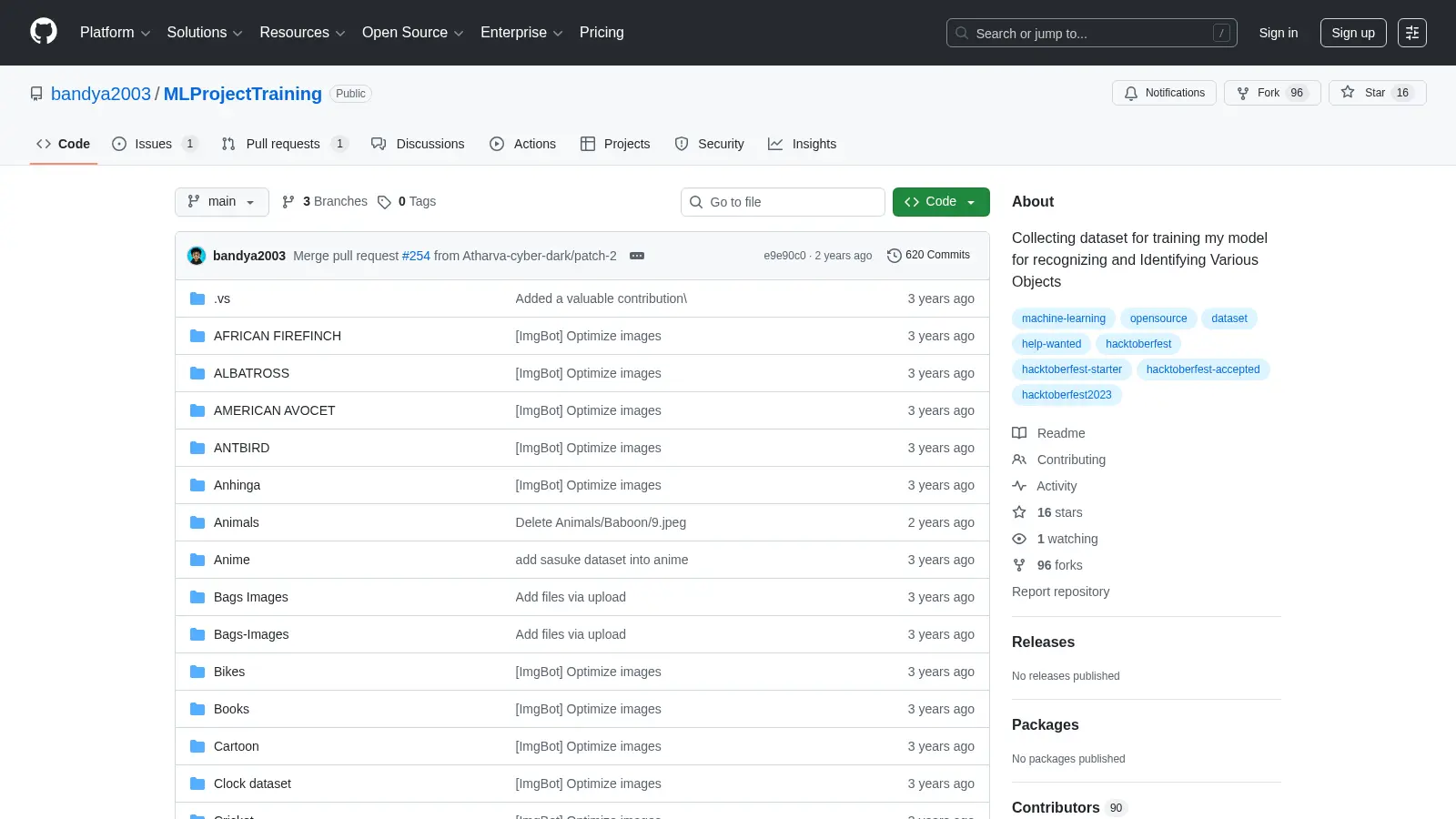Click the Search or jump to field
1456x819 pixels.
point(1092,33)
